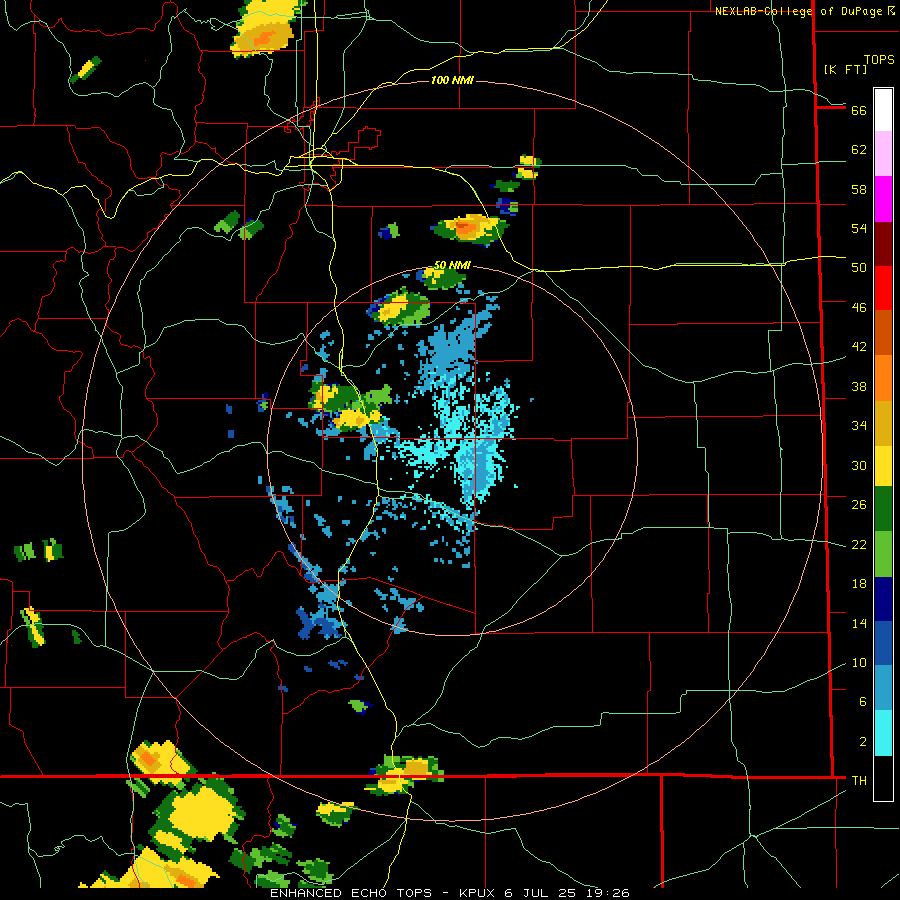
Task: Select the 38 value on the legend
Action: point(859,387)
